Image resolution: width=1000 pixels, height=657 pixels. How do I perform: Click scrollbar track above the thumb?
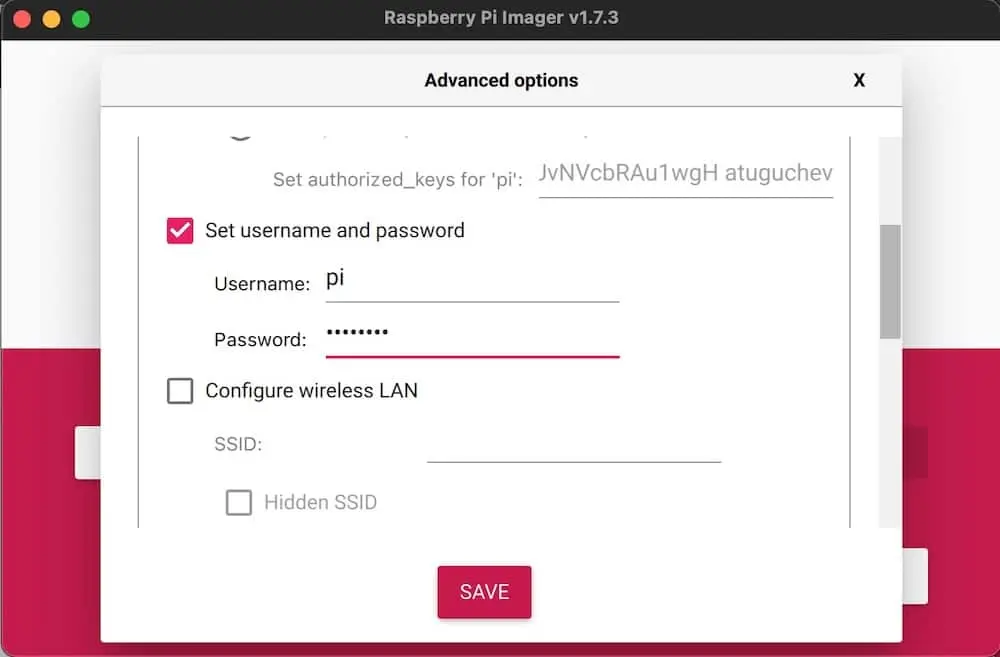click(890, 181)
